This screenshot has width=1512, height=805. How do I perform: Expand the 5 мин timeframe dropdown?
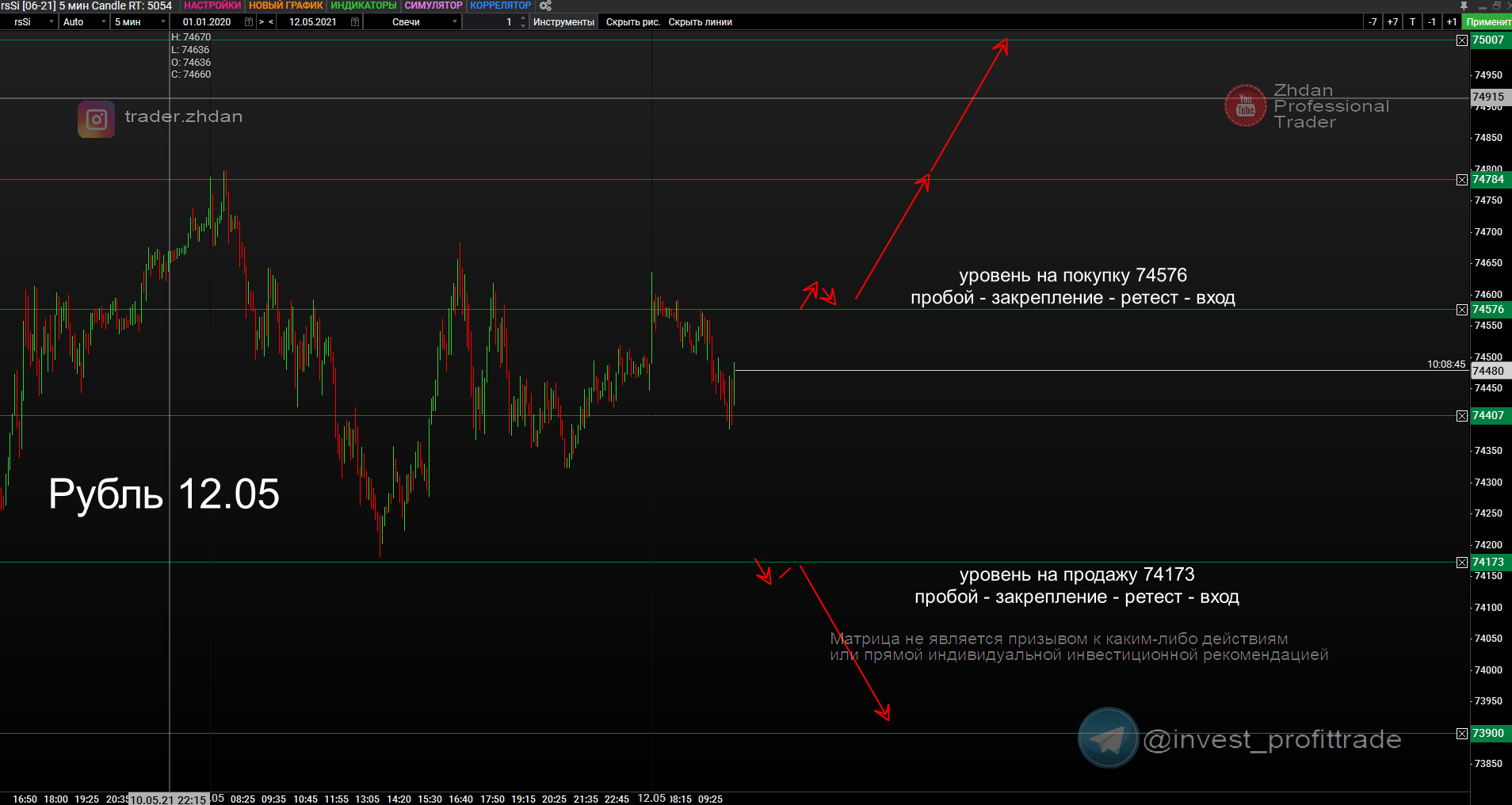tap(163, 22)
